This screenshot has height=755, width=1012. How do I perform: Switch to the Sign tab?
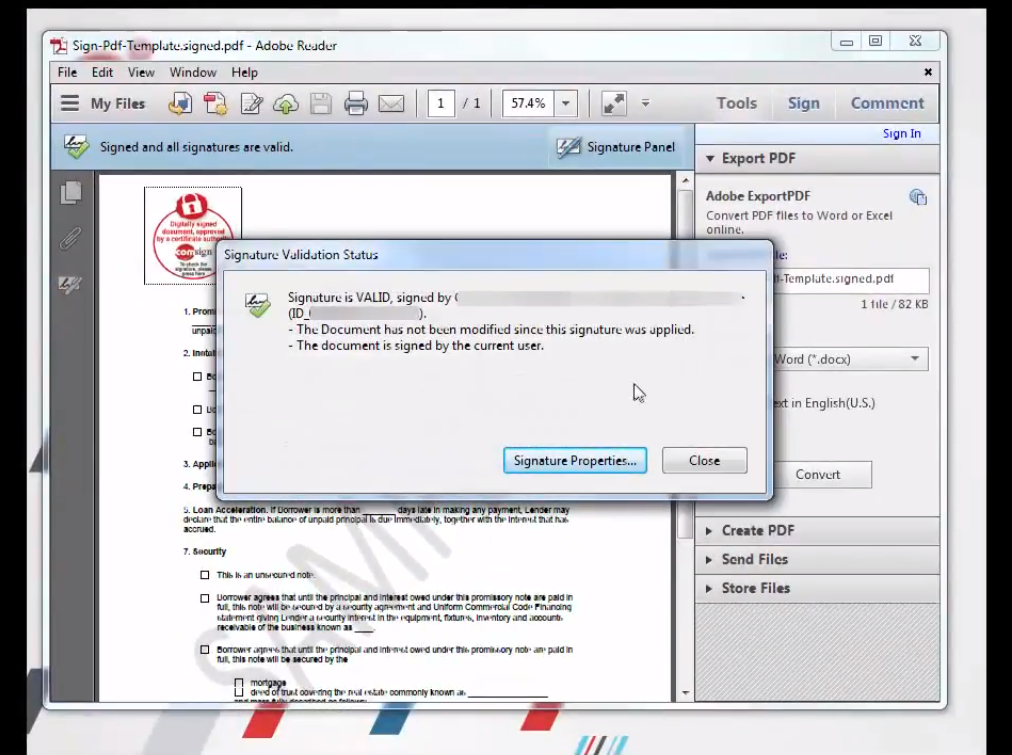[x=803, y=102]
